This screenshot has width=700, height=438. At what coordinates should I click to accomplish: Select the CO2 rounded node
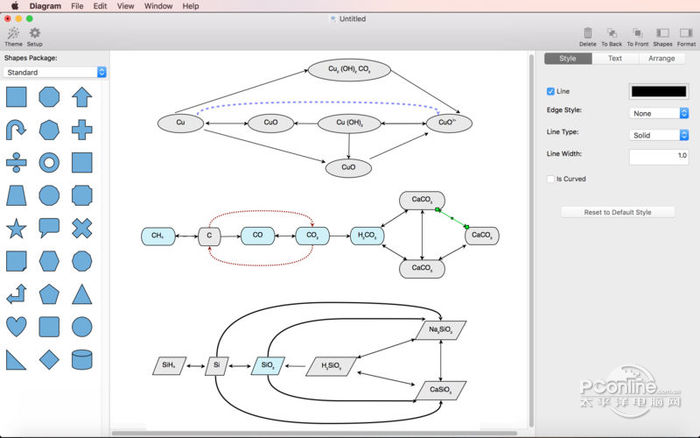pos(312,236)
